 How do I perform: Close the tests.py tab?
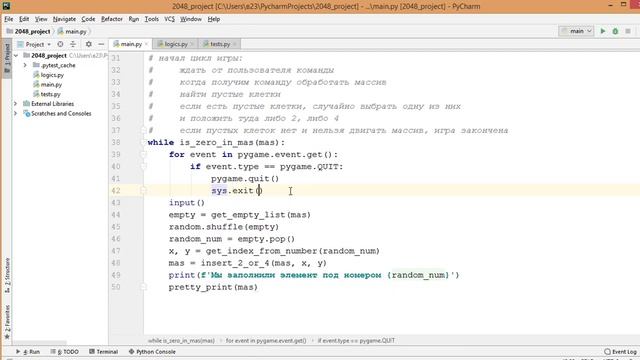[235, 44]
